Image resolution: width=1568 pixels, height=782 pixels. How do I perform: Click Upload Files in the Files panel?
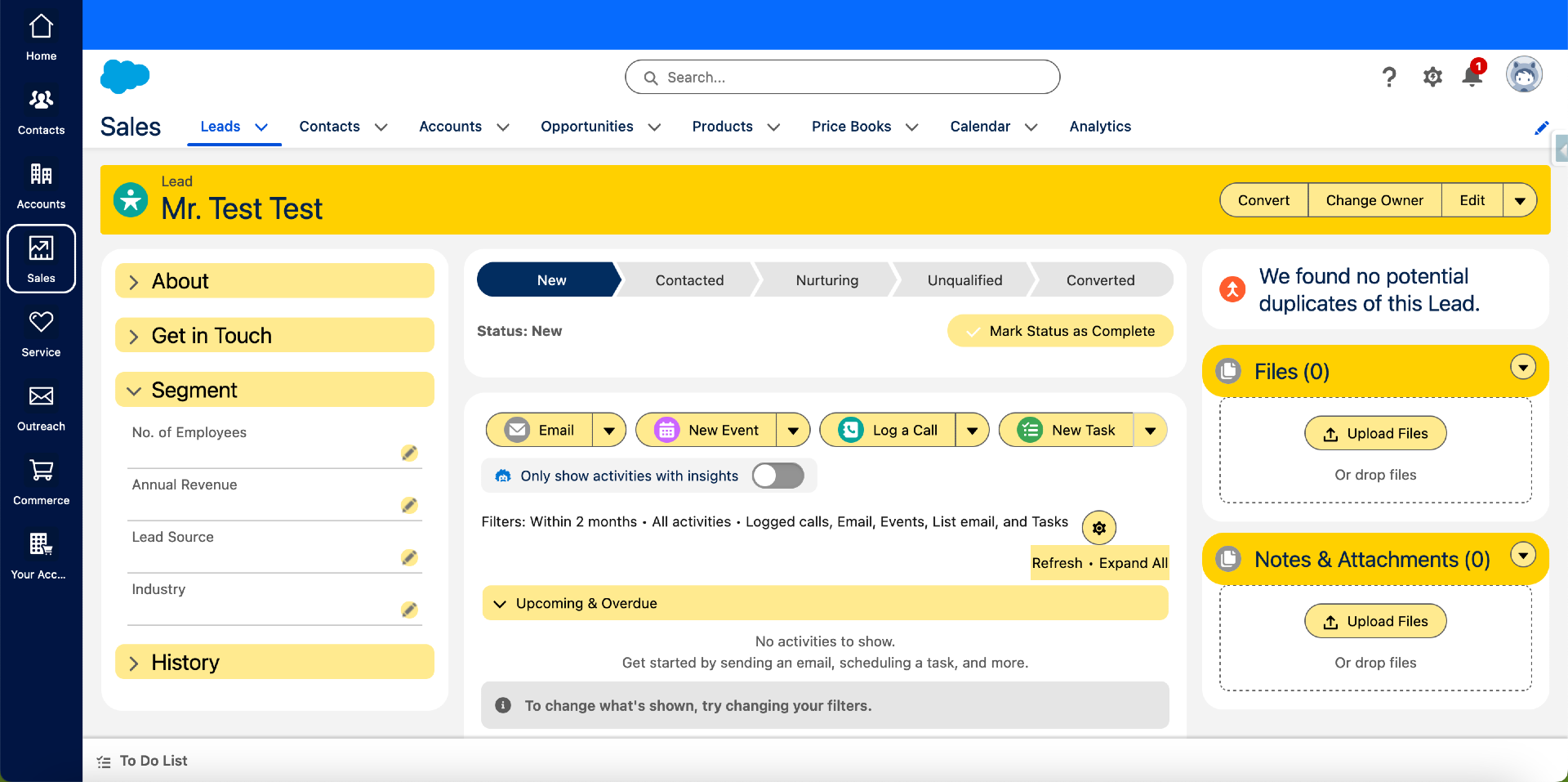pos(1375,433)
